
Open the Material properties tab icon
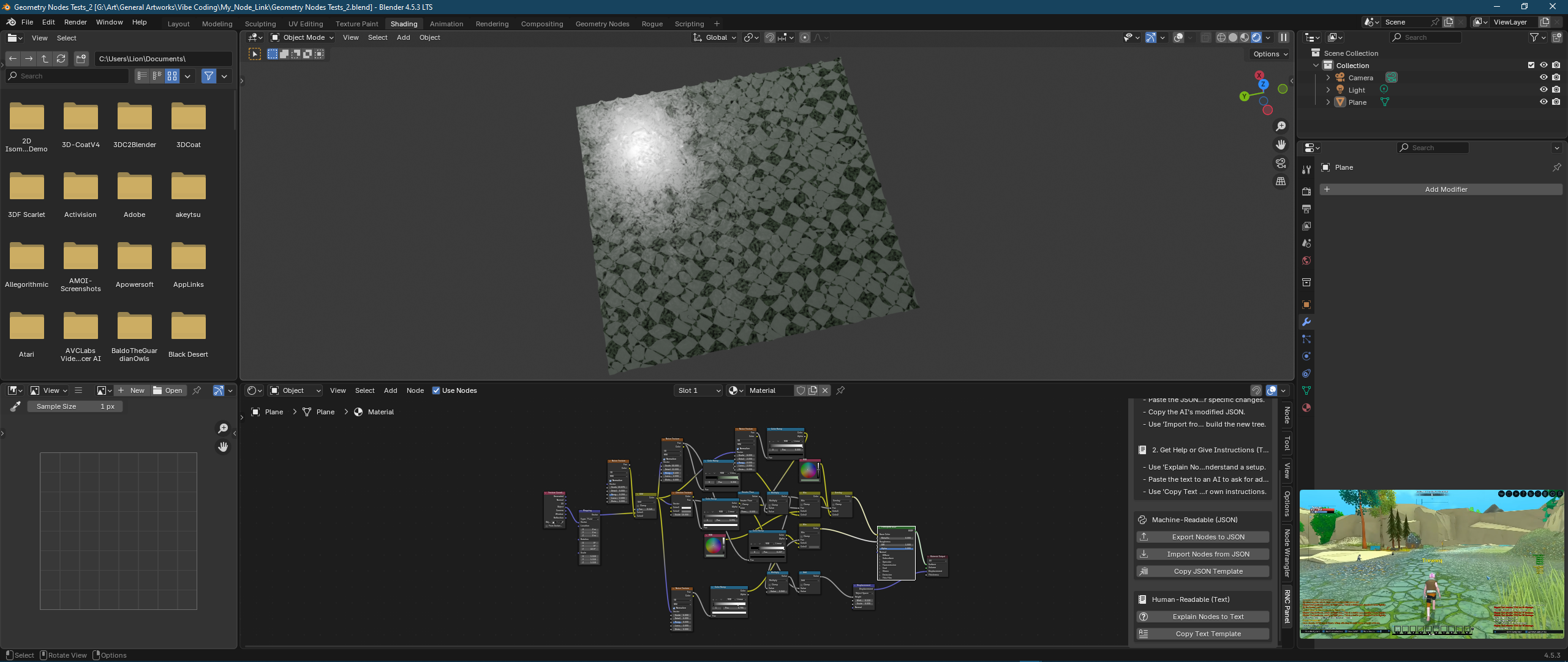[1306, 408]
